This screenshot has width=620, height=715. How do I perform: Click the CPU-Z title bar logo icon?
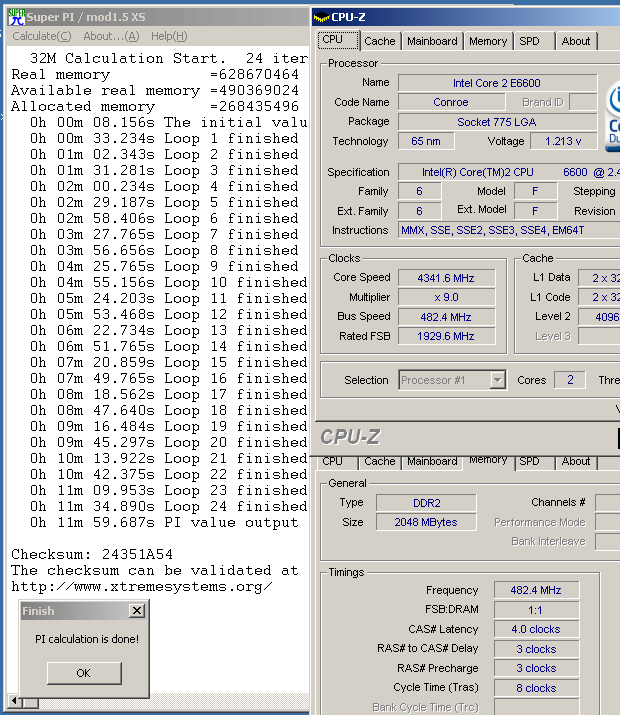[321, 18]
